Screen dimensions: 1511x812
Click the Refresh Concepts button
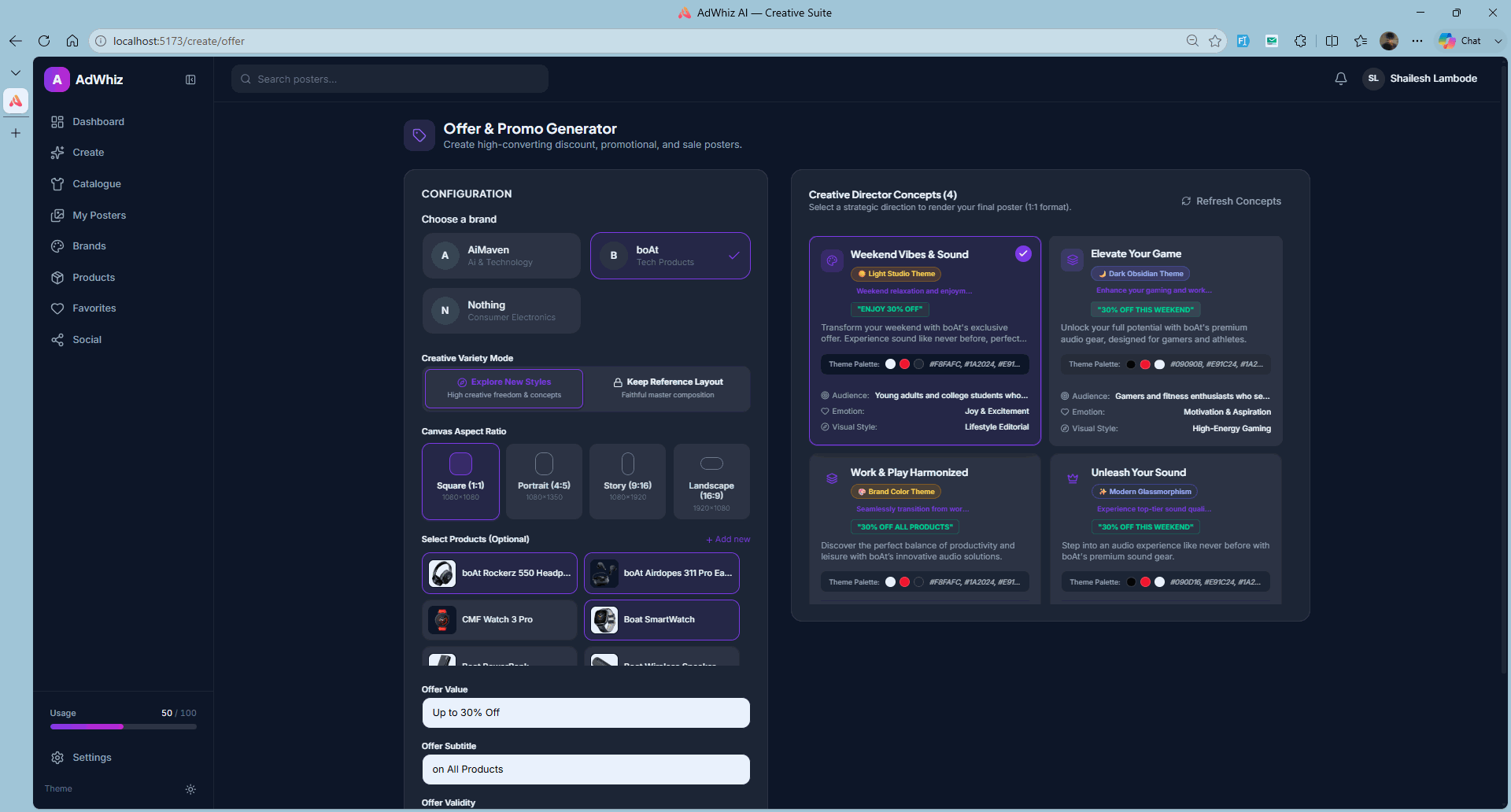[1231, 201]
